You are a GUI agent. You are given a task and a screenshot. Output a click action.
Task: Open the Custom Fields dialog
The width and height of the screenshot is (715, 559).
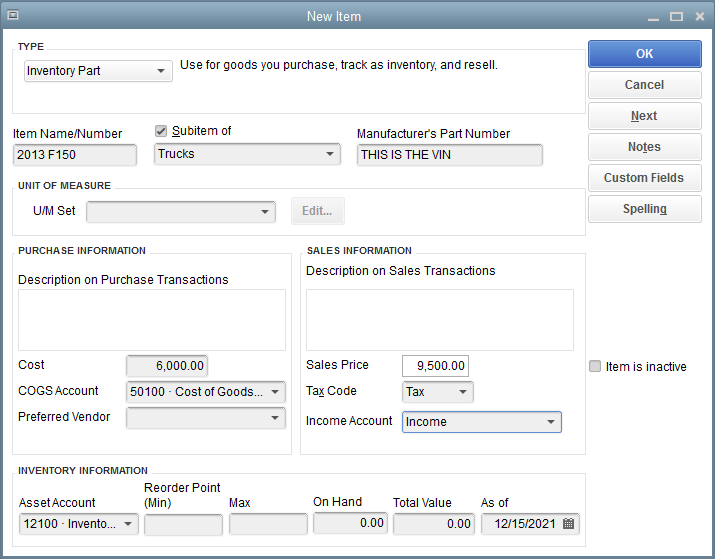(x=644, y=178)
